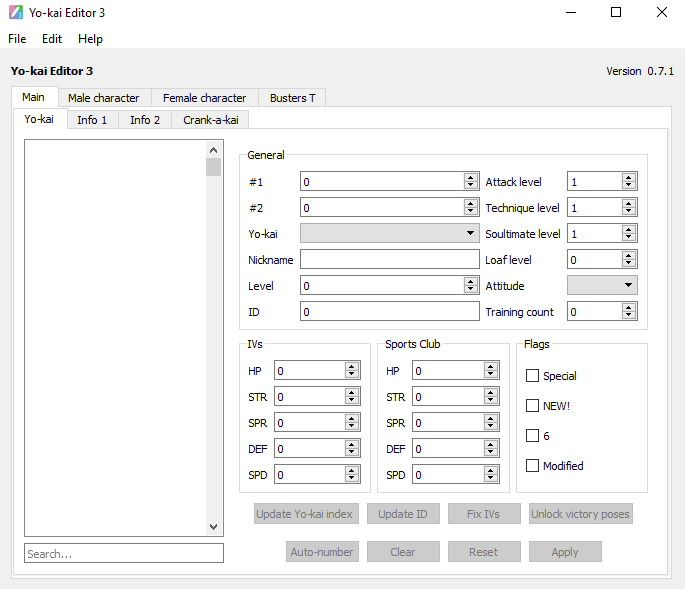This screenshot has width=685, height=589.
Task: Select the Yo-kai sub-tab
Action: [39, 119]
